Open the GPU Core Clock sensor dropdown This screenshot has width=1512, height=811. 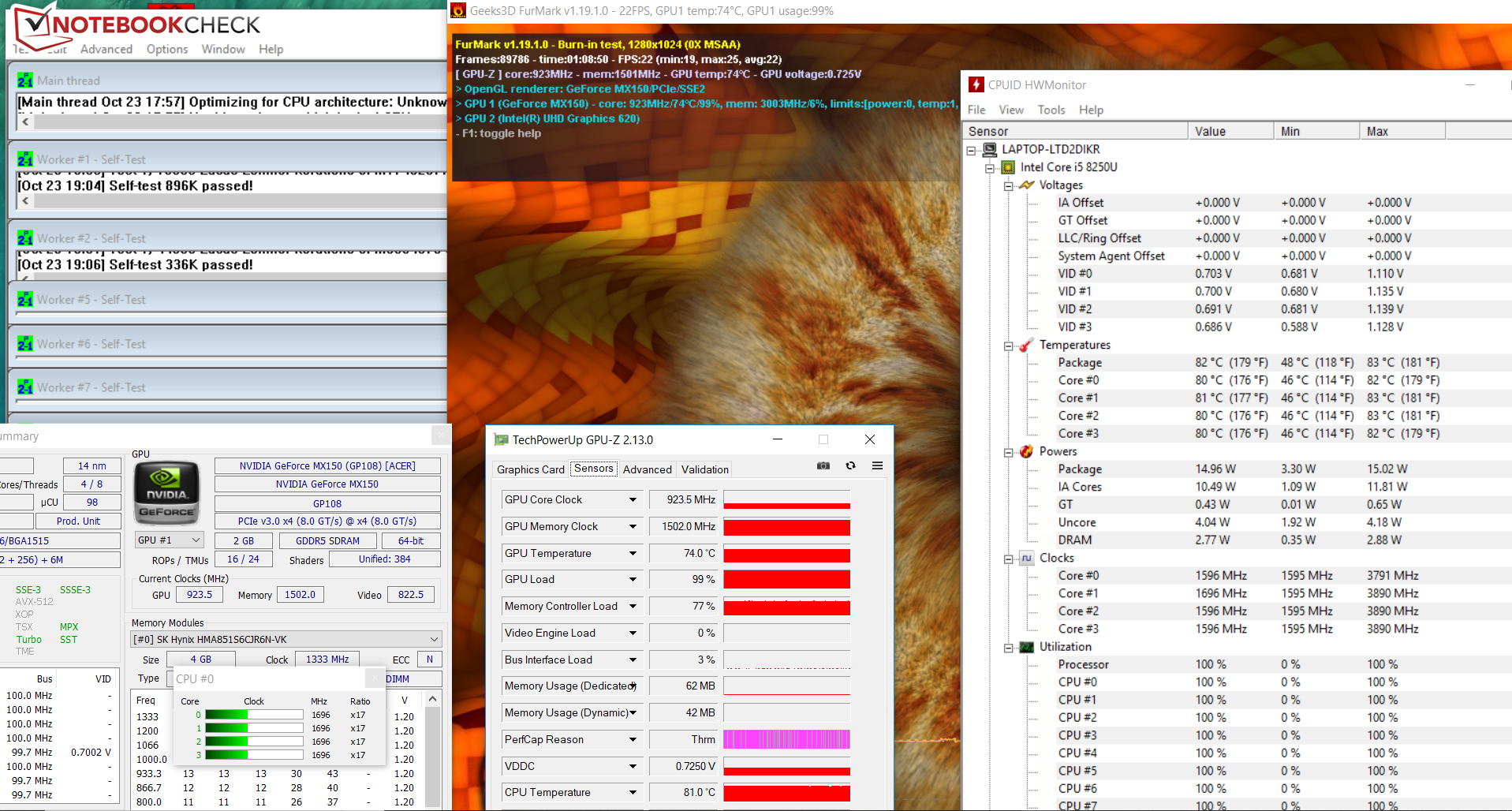click(x=633, y=499)
